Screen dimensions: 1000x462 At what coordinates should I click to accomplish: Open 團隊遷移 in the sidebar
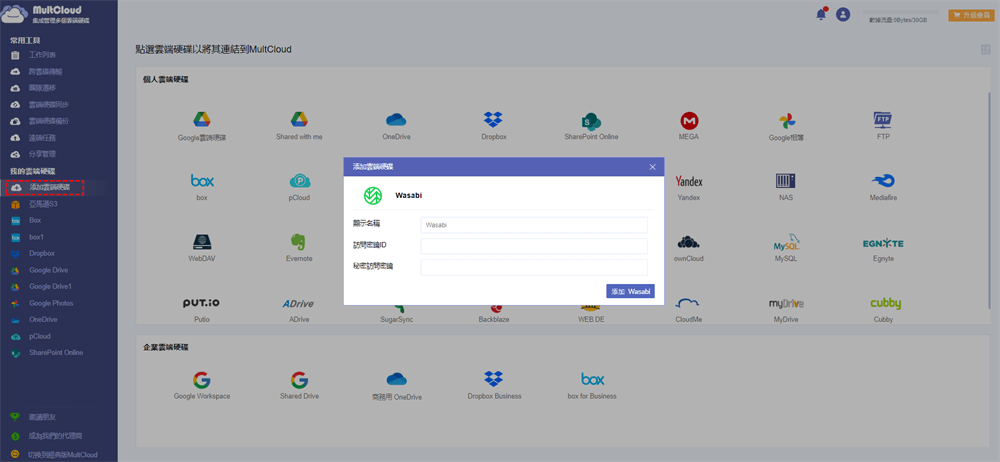click(x=41, y=88)
